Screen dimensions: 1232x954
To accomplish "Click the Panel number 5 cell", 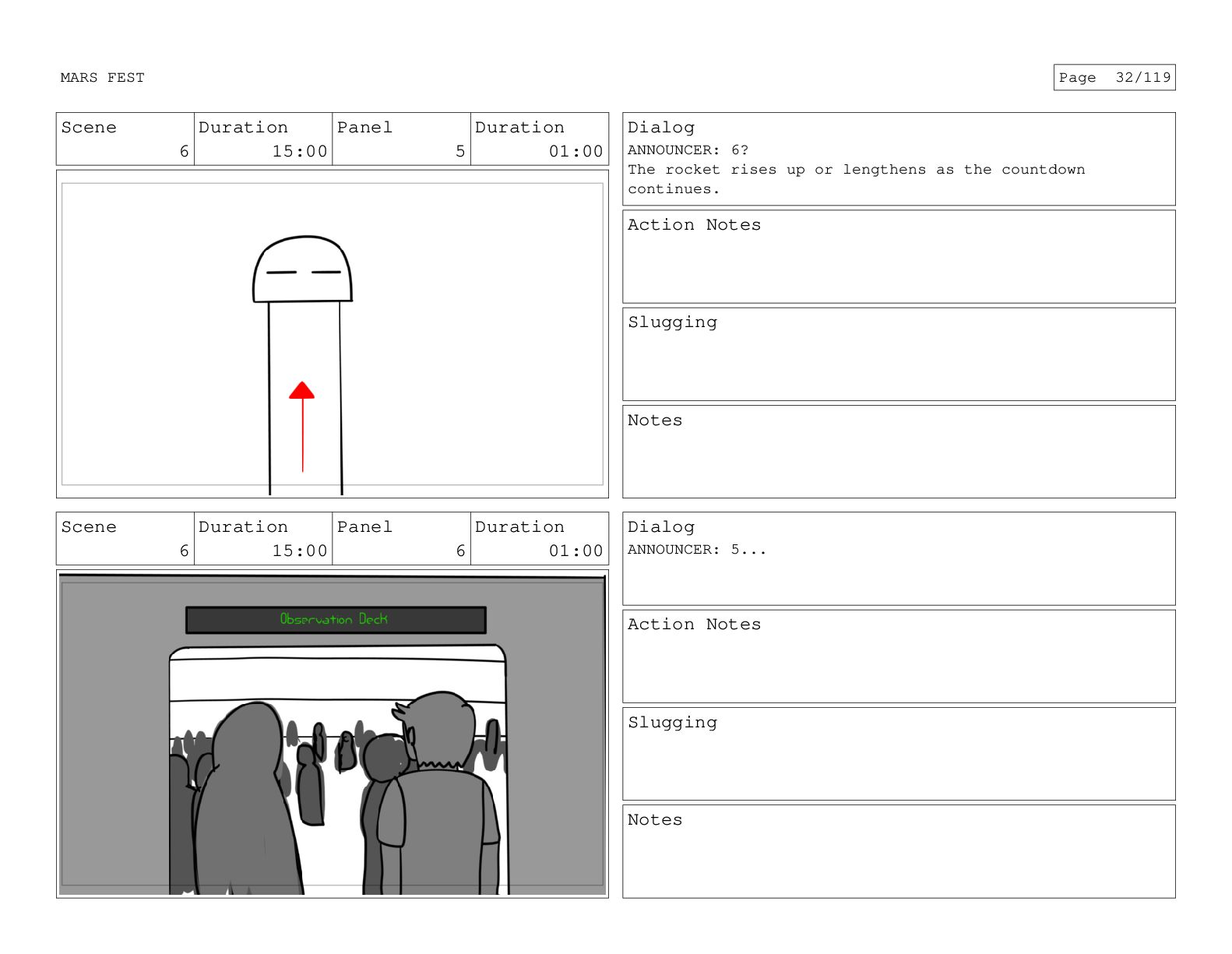I will click(x=402, y=139).
